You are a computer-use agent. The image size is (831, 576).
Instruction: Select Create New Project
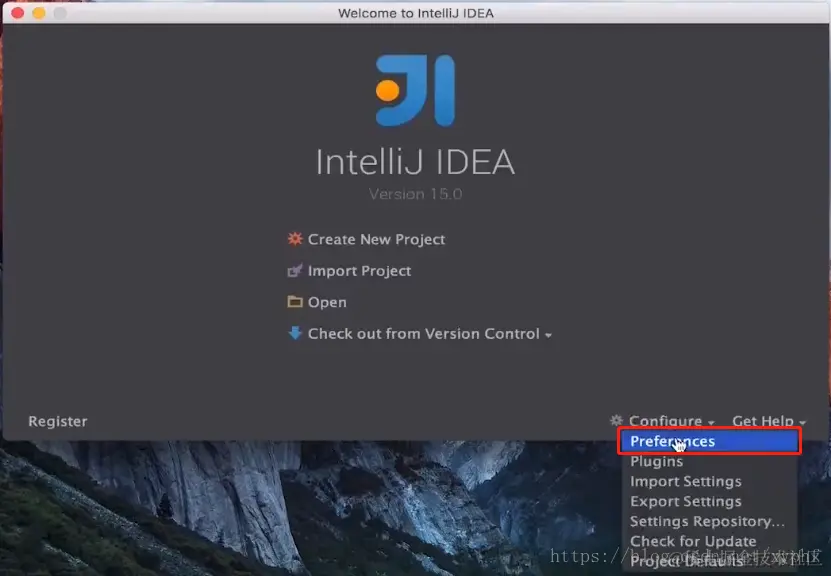click(x=376, y=240)
